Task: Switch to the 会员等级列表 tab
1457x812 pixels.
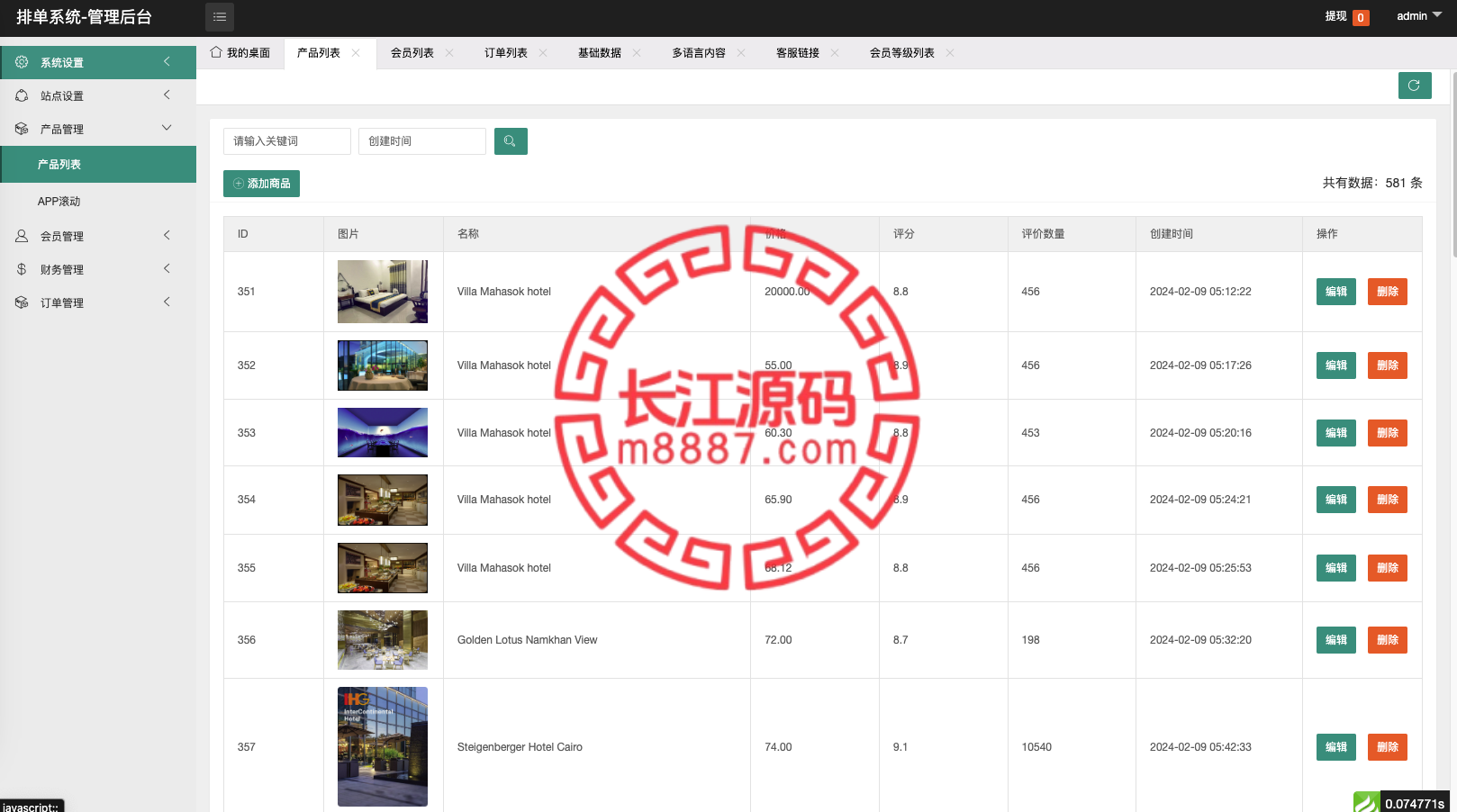Action: pos(902,53)
